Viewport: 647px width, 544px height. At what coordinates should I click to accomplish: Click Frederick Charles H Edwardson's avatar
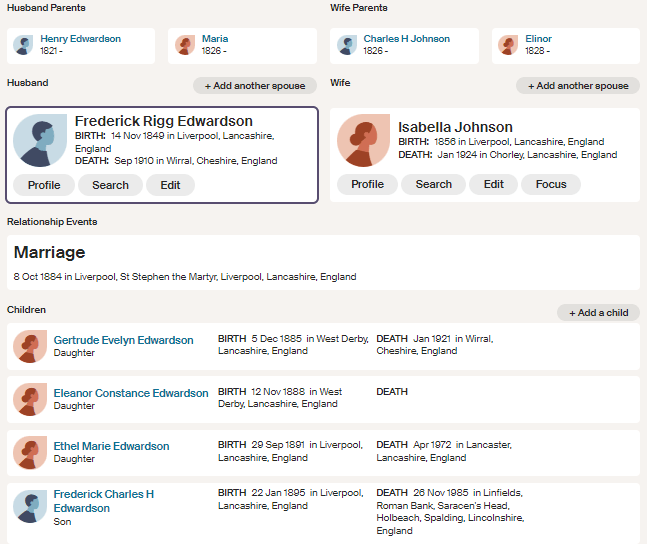30,506
